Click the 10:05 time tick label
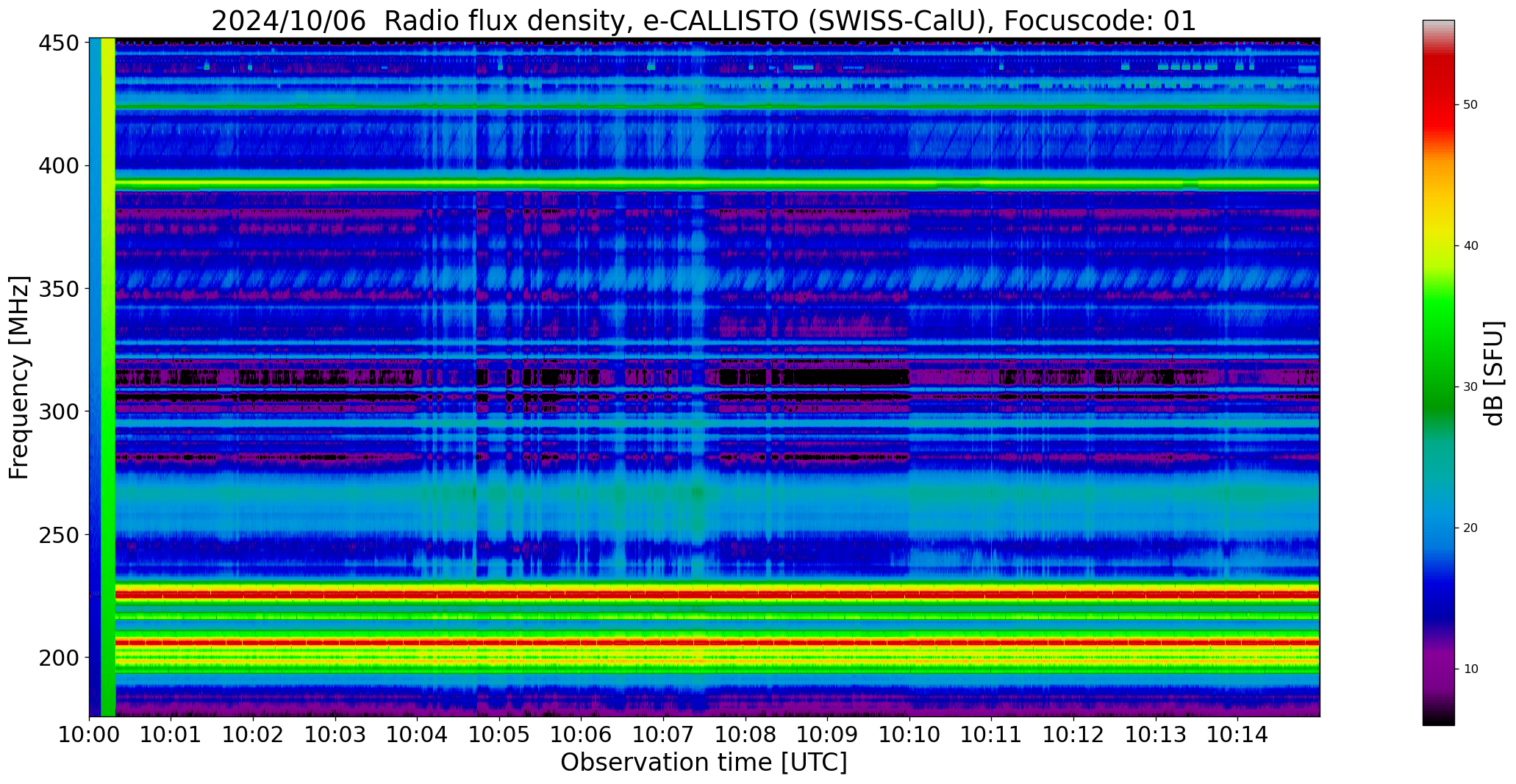This screenshot has width=1516, height=784. point(500,735)
